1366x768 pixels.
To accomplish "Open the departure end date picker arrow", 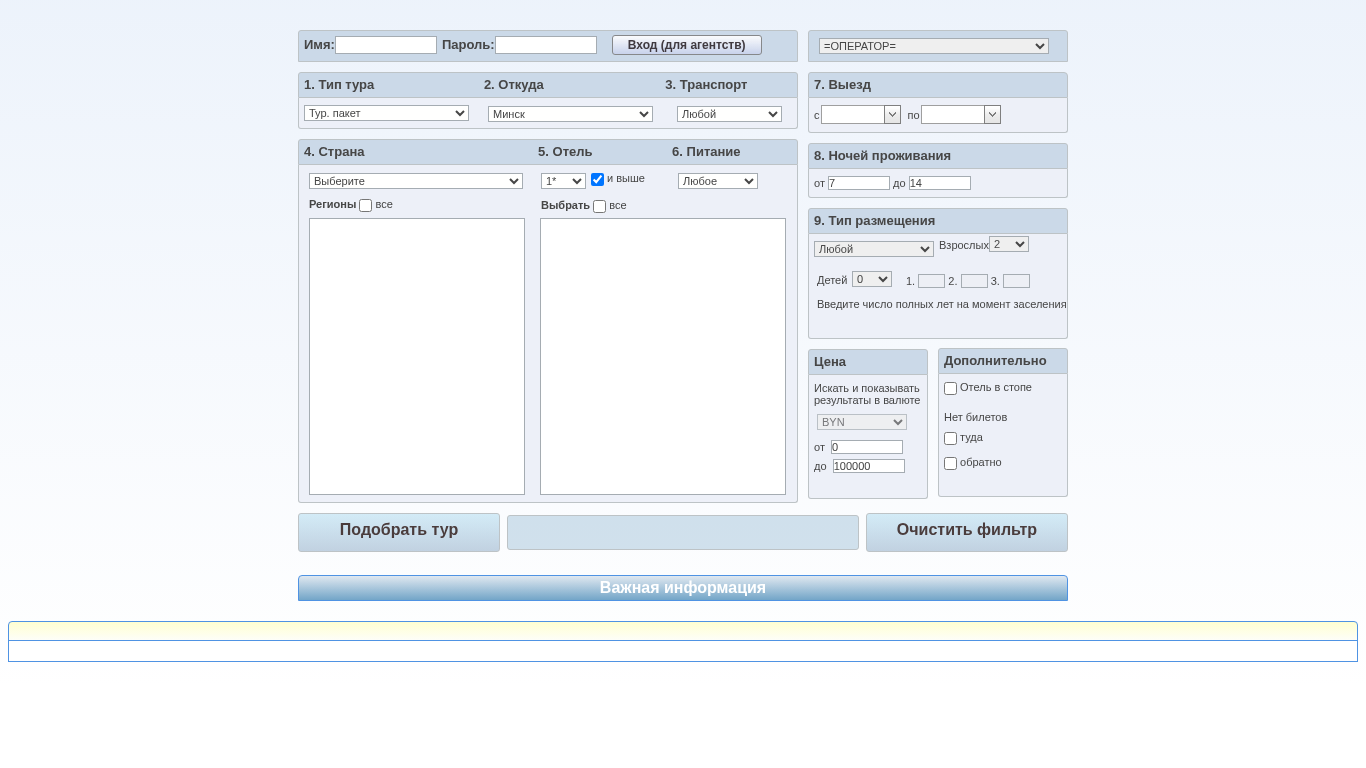I will coord(992,115).
